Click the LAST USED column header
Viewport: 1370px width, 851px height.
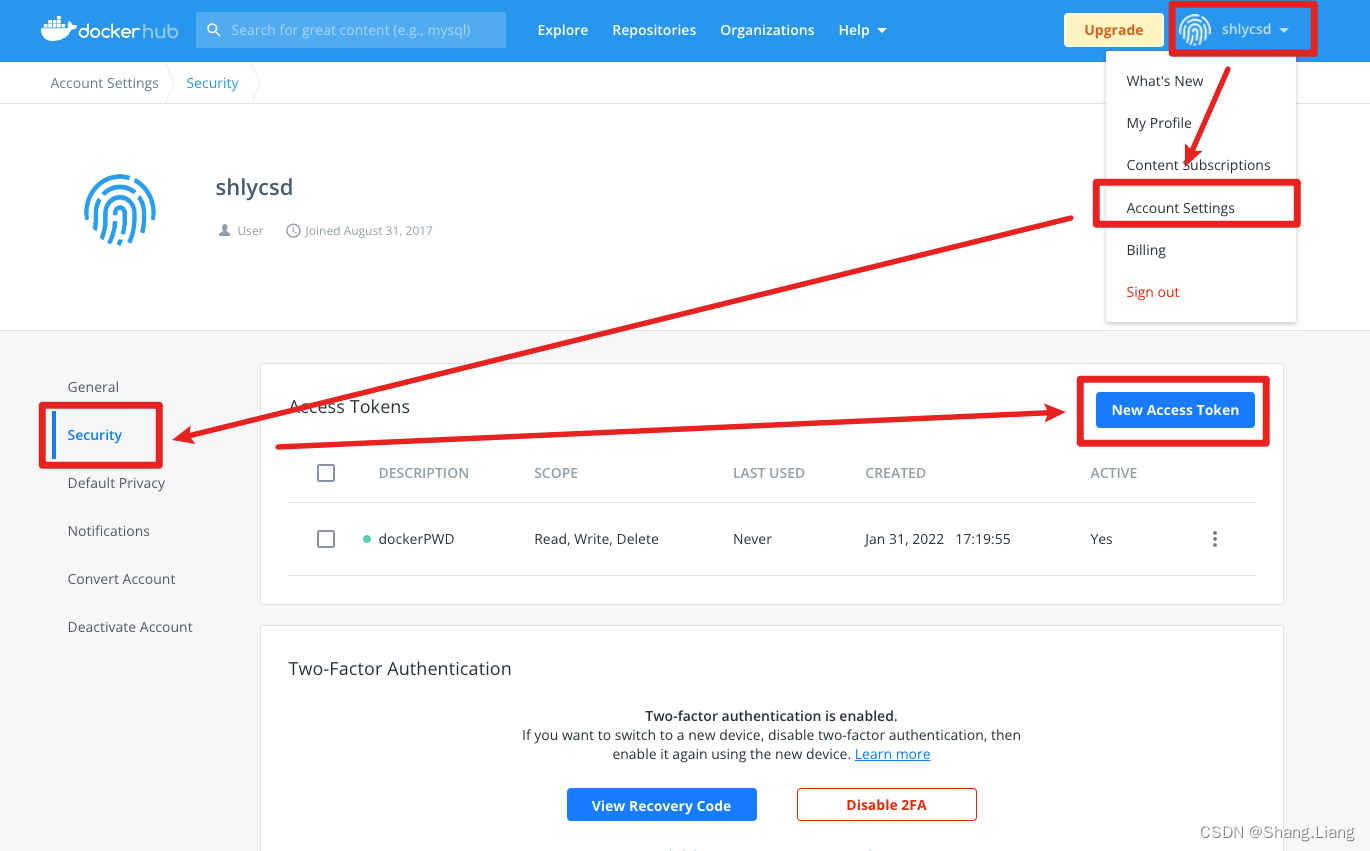pyautogui.click(x=769, y=473)
